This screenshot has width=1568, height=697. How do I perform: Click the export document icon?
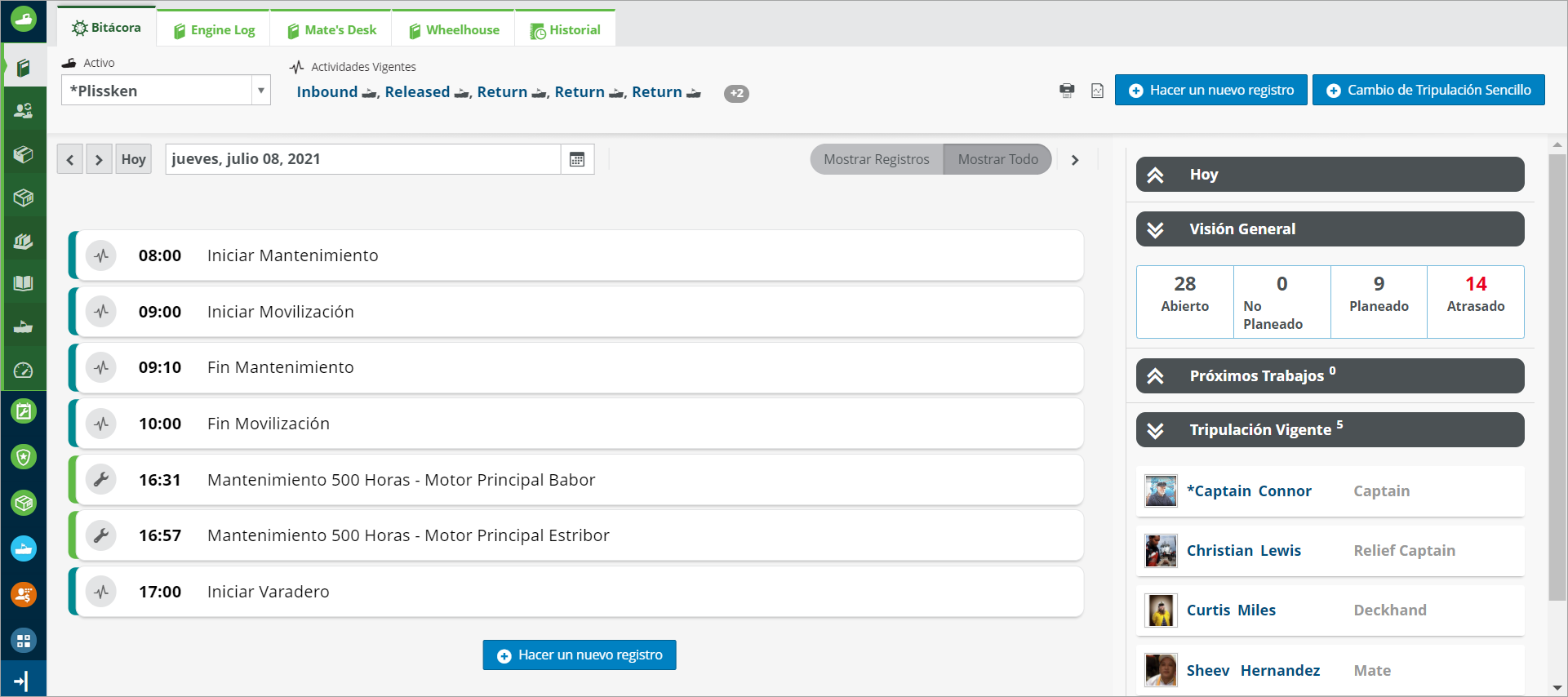coord(1097,91)
